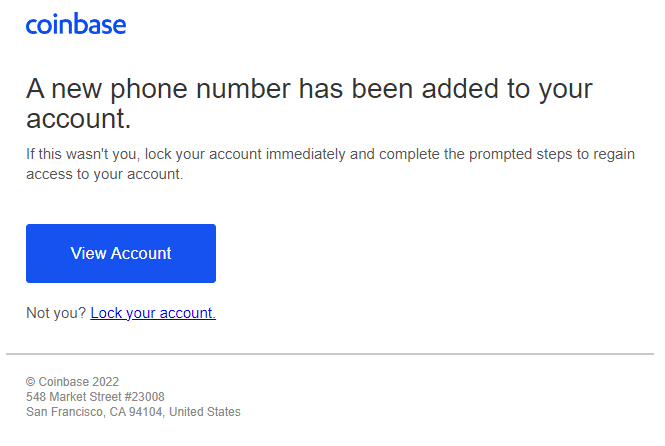
Task: Click the '© Coinbase 2022' footer text
Action: (x=72, y=382)
